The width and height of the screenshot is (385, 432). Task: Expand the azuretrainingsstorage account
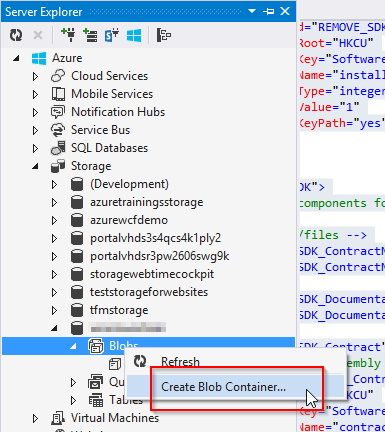point(54,202)
